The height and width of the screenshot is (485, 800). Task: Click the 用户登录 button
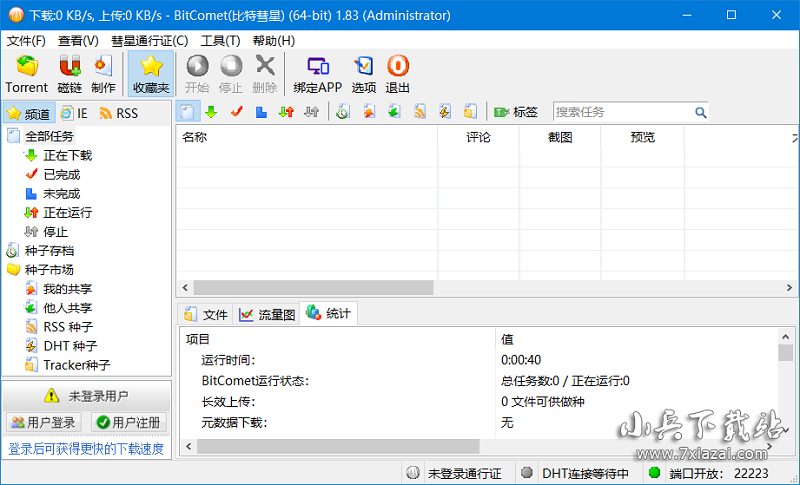coord(43,422)
